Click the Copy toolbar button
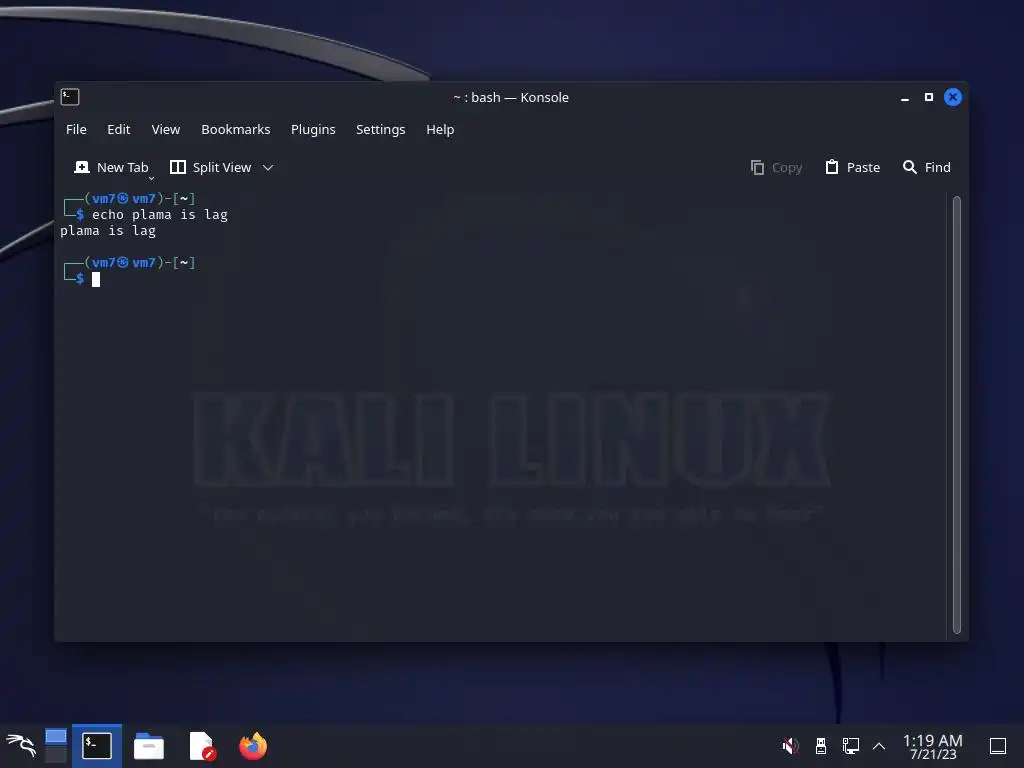The image size is (1024, 768). (776, 167)
